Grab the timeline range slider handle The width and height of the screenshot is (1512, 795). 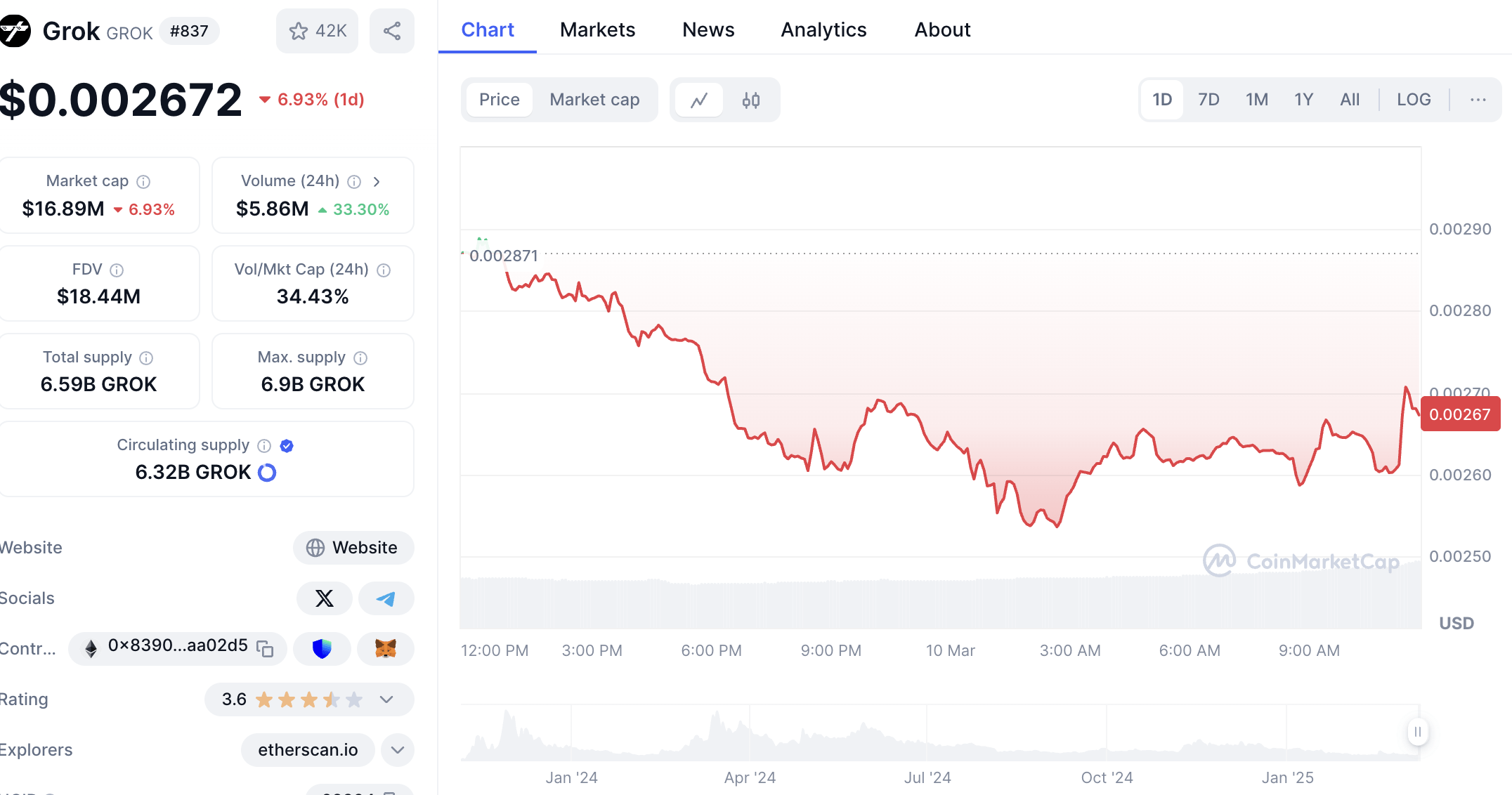pos(1418,732)
